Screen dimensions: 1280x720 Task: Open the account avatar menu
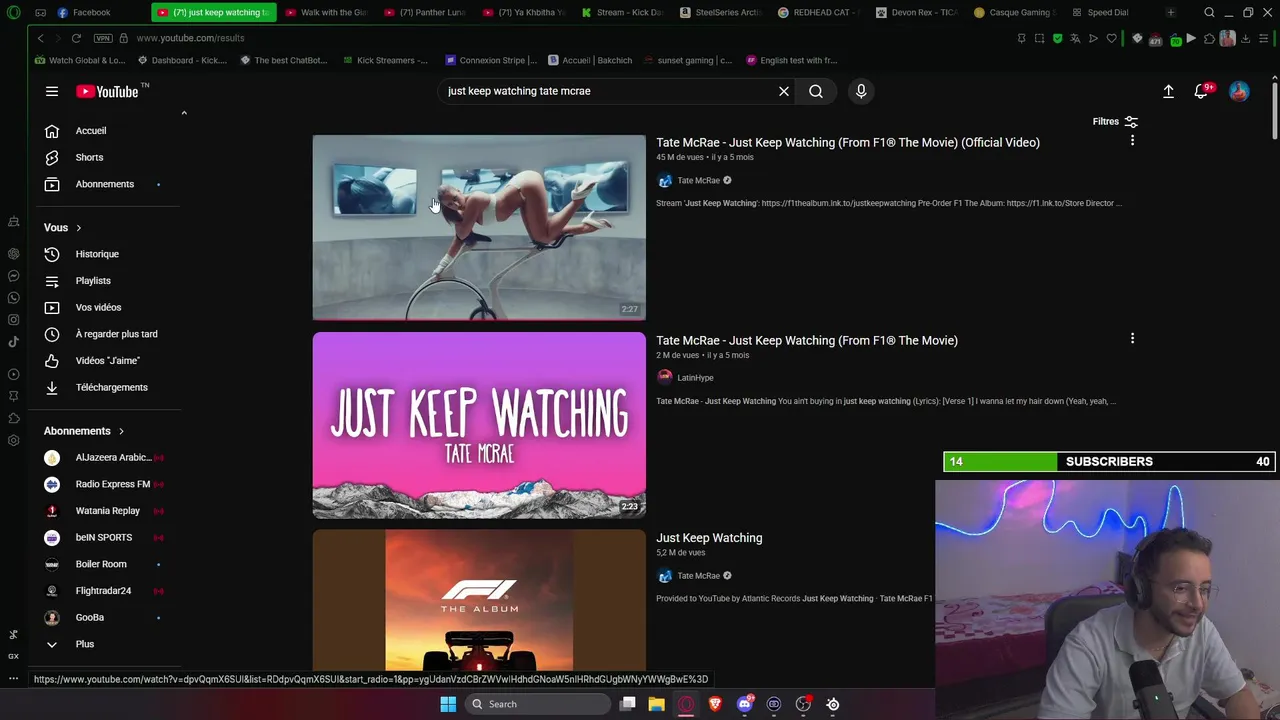coord(1239,91)
